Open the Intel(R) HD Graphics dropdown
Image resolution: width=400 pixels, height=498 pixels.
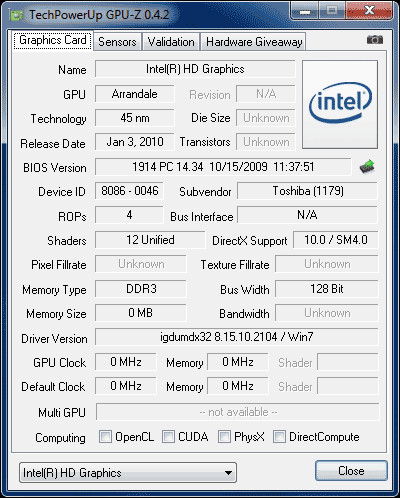(128, 472)
